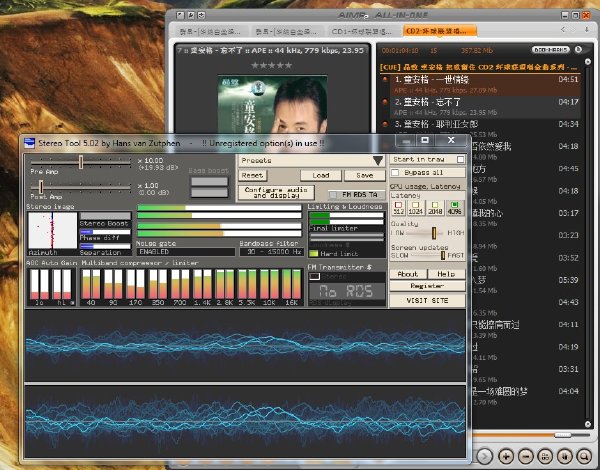The width and height of the screenshot is (600, 470).
Task: Switch to CD1 playlist tab
Action: tap(362, 31)
